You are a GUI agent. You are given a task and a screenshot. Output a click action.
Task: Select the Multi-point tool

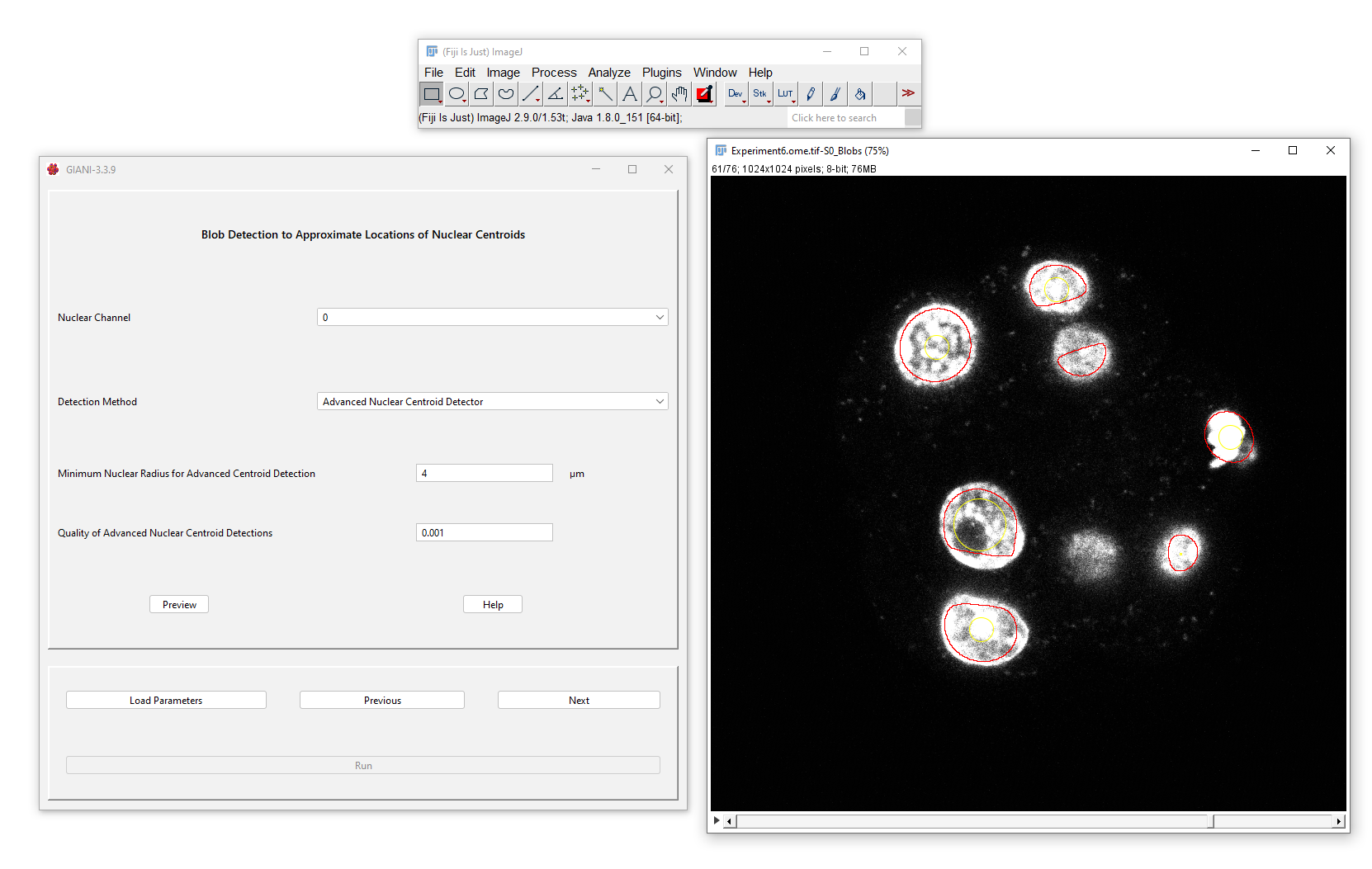[x=580, y=94]
